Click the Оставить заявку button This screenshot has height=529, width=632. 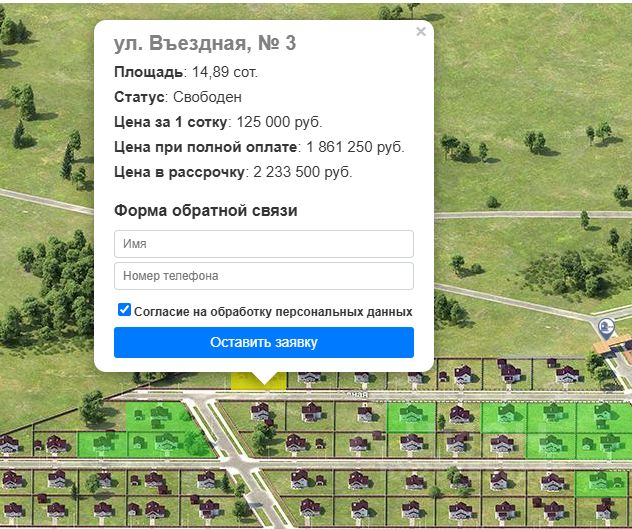(x=264, y=342)
